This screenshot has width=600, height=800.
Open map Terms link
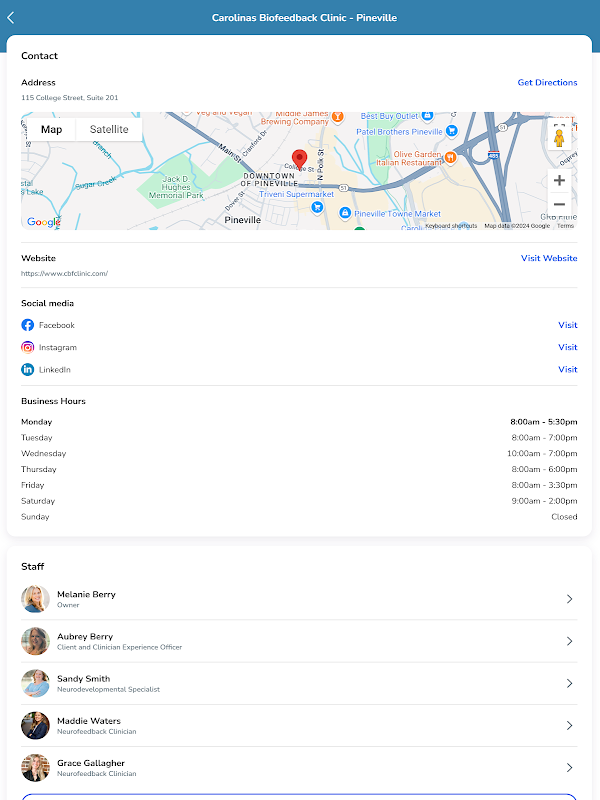click(565, 226)
